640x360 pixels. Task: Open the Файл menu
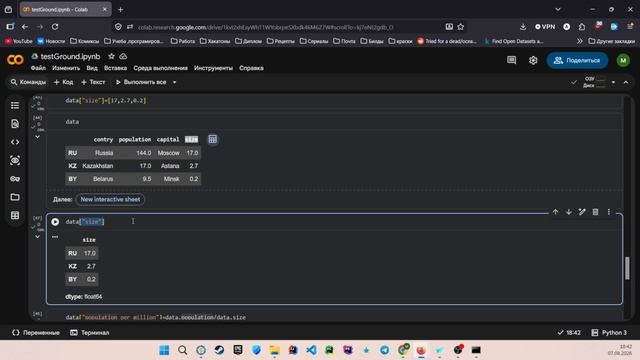click(38, 68)
